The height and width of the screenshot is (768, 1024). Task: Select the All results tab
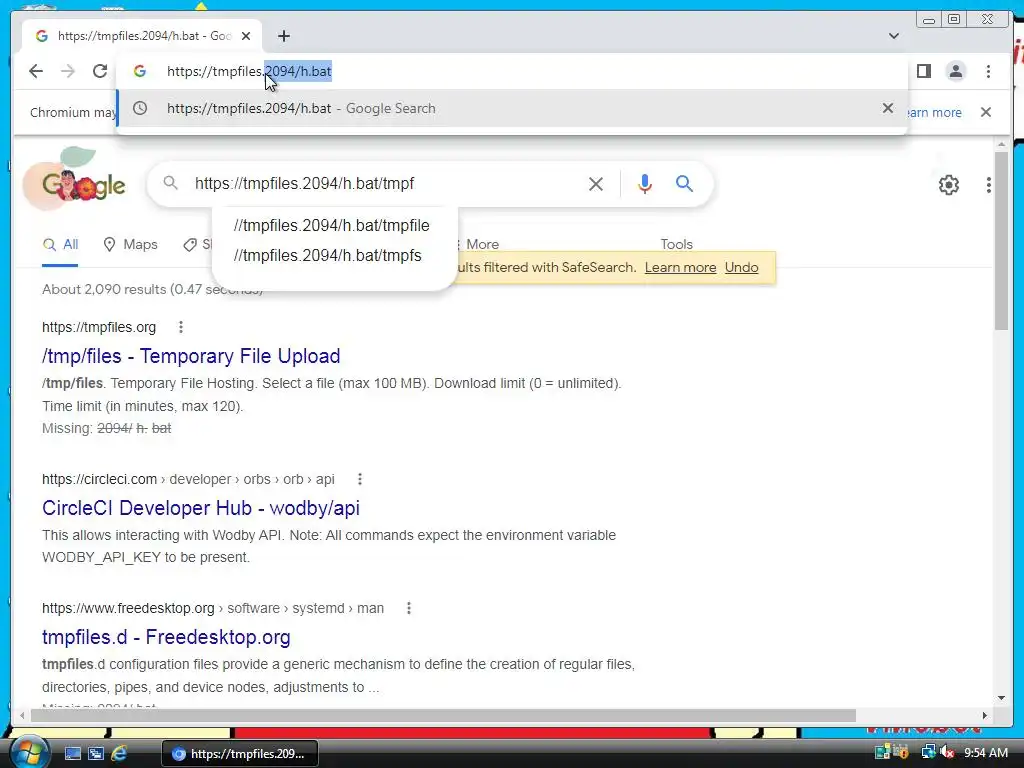coord(60,245)
